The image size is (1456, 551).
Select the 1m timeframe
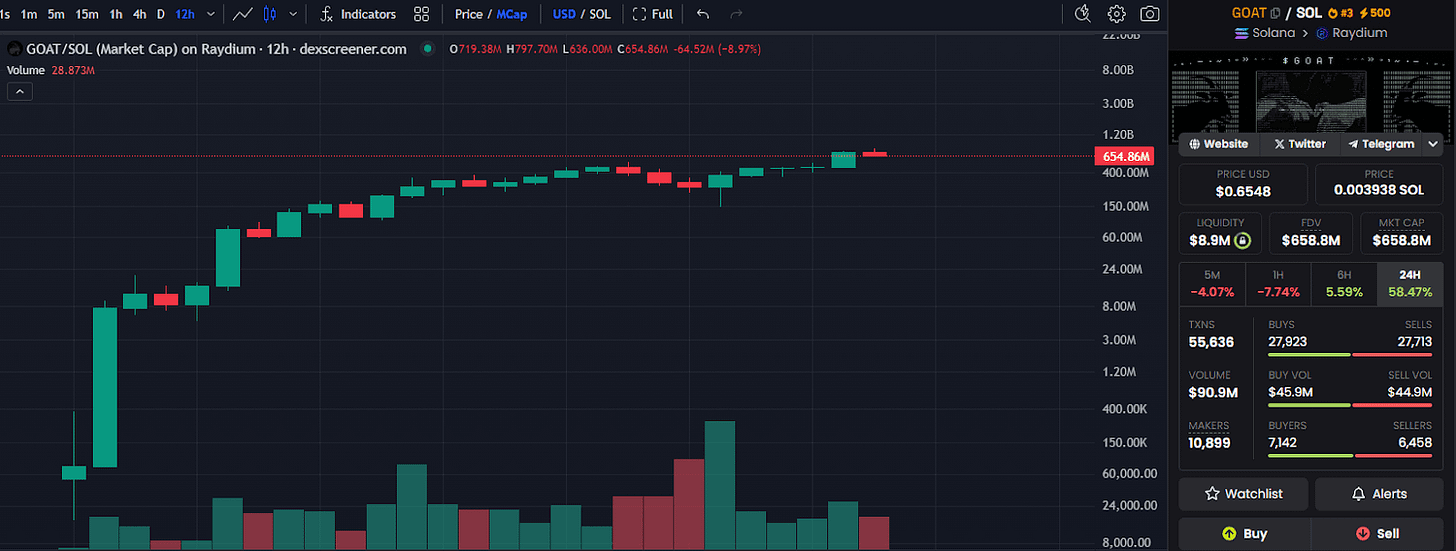tap(30, 14)
